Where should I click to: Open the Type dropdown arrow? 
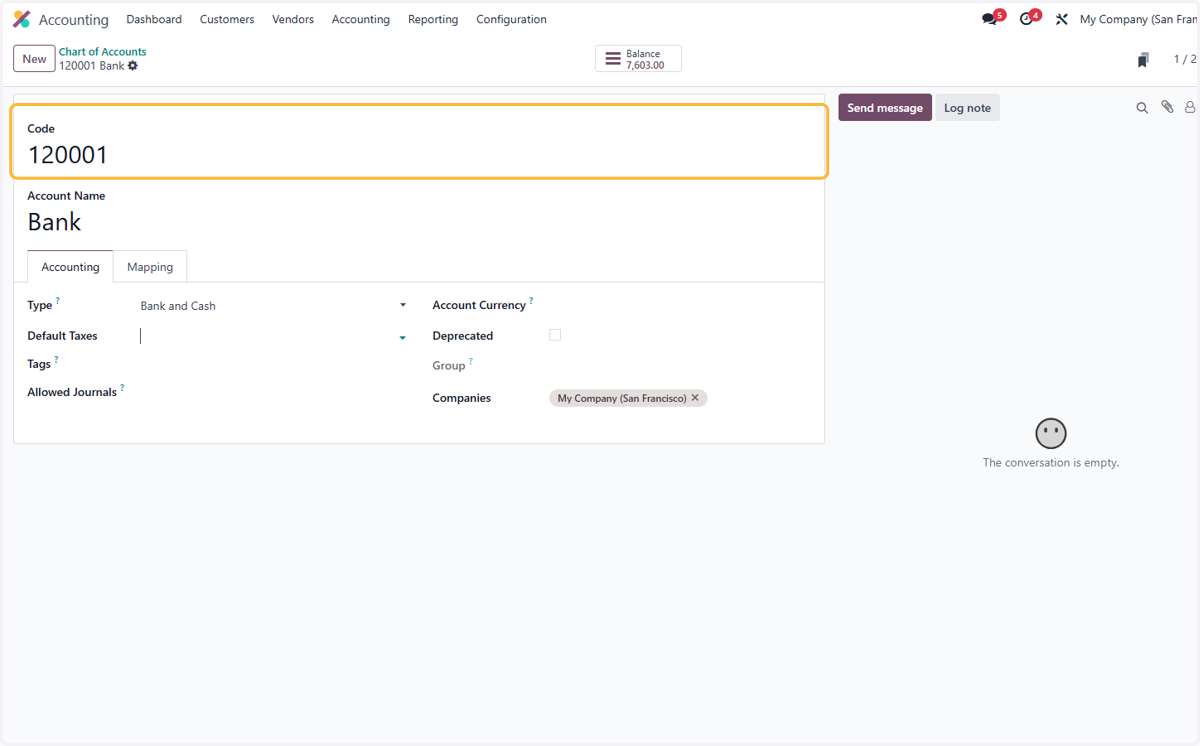tap(403, 305)
